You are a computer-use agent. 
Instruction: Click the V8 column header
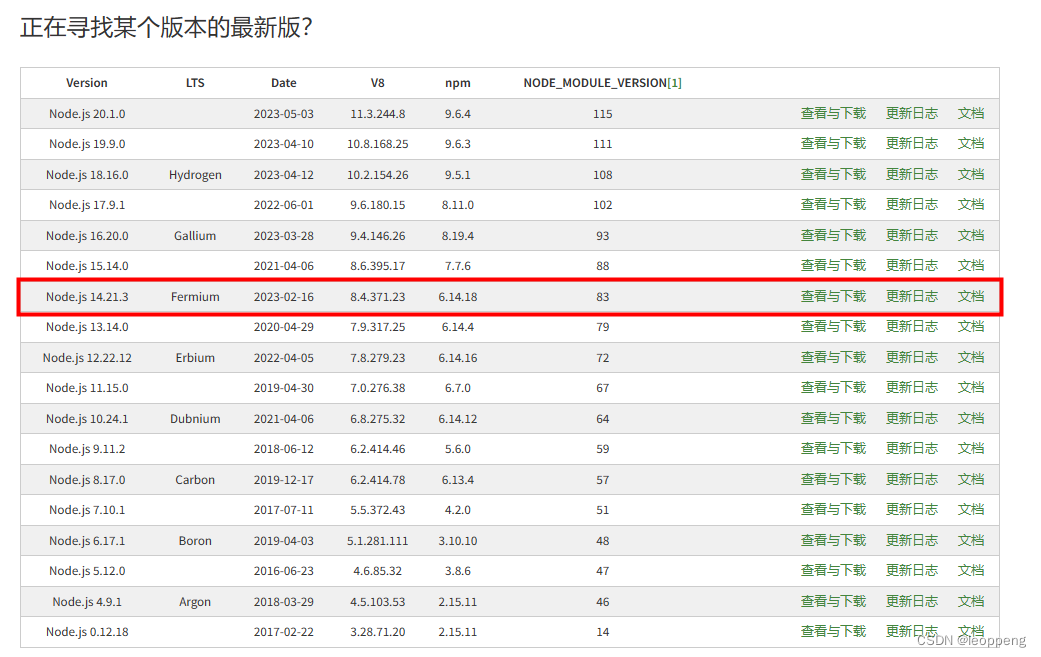click(x=377, y=83)
